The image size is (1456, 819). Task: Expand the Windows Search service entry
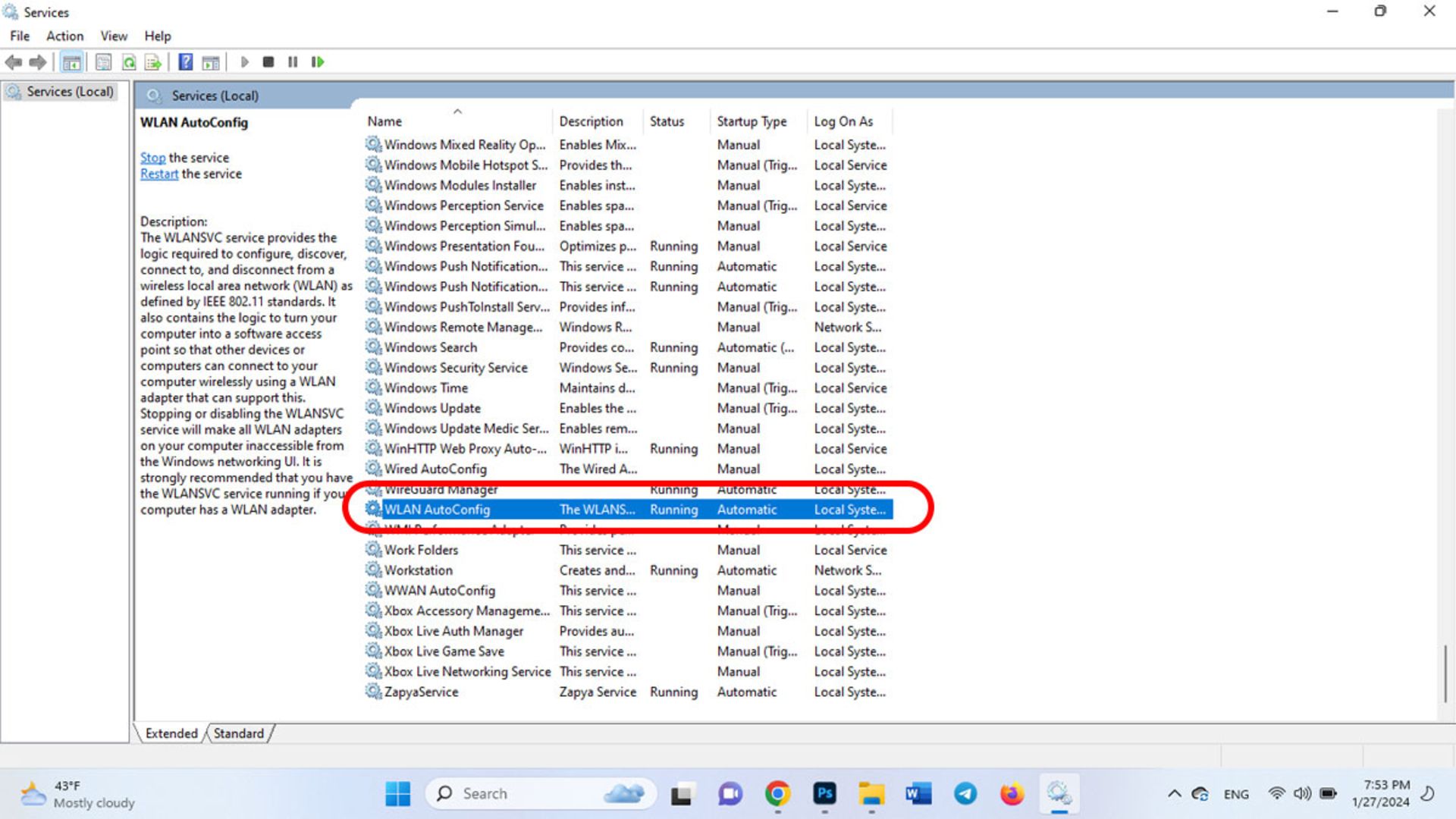tap(430, 347)
